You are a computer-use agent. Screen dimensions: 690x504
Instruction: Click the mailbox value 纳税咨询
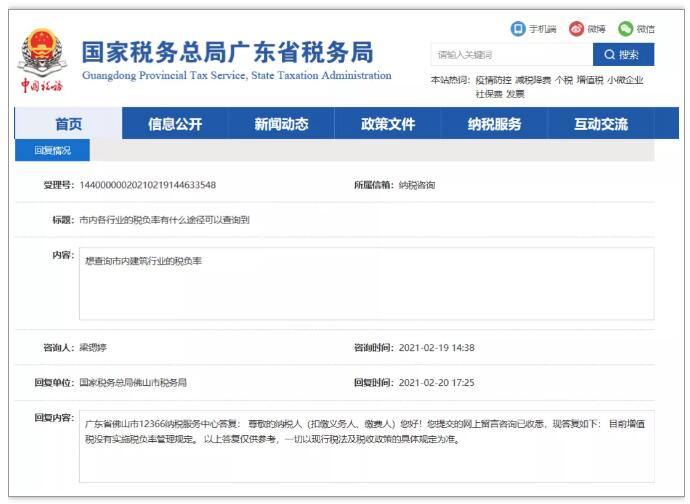click(x=417, y=185)
